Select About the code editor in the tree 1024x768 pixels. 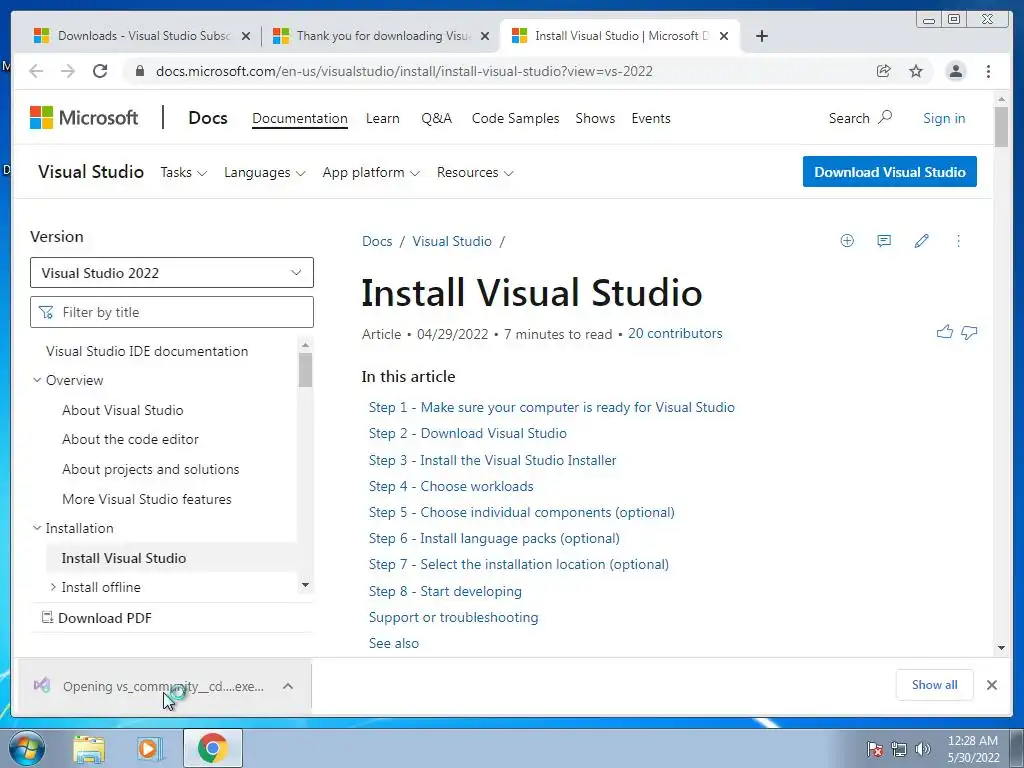[130, 440]
